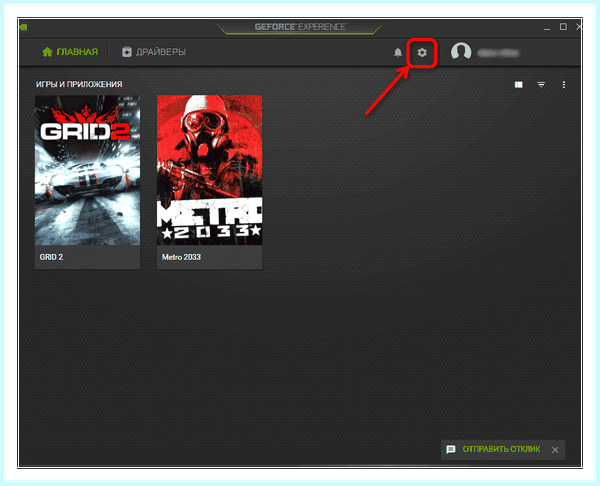Toggle grid view layout icon
Image resolution: width=600 pixels, height=486 pixels.
click(518, 85)
